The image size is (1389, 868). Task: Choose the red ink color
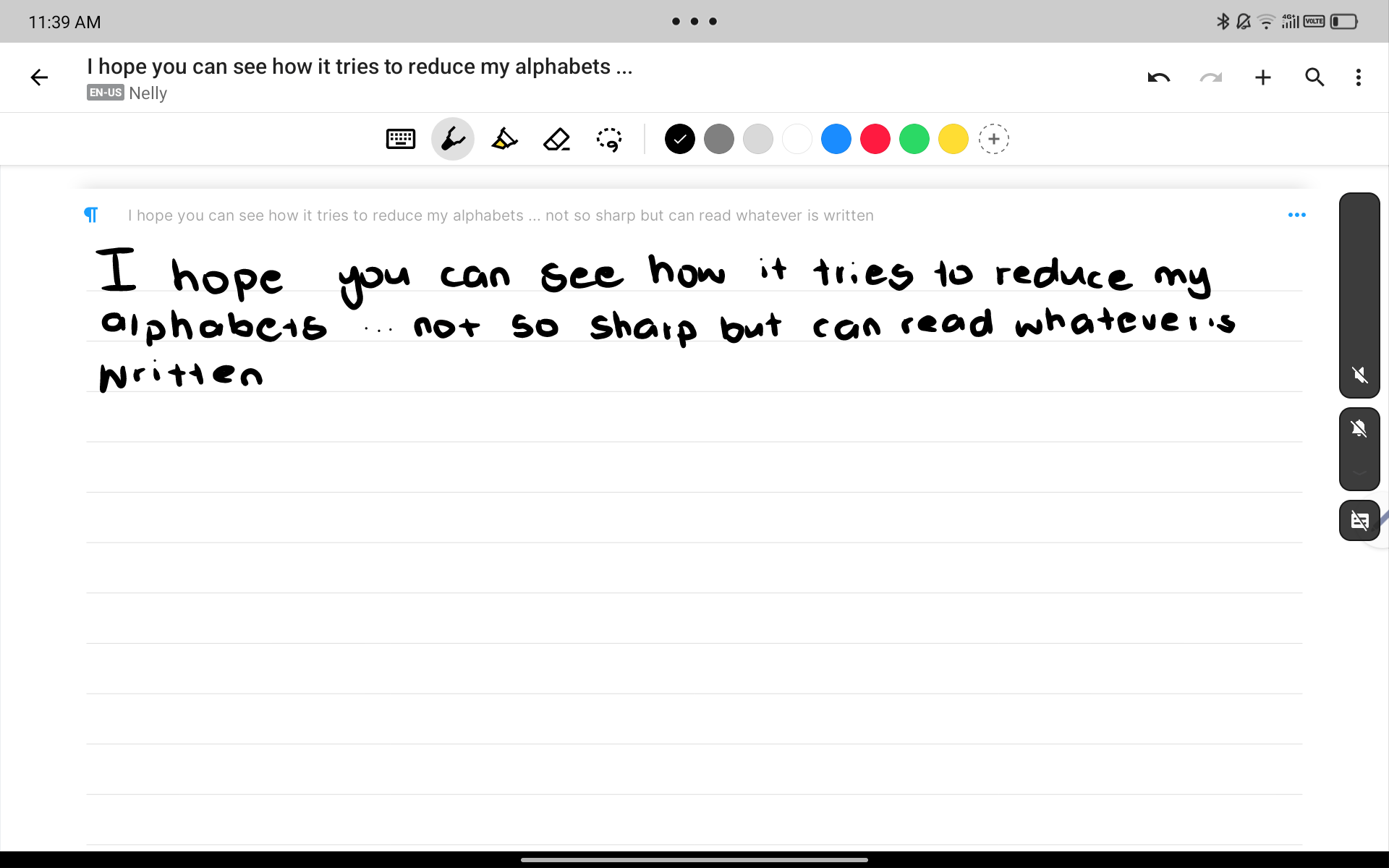click(875, 139)
